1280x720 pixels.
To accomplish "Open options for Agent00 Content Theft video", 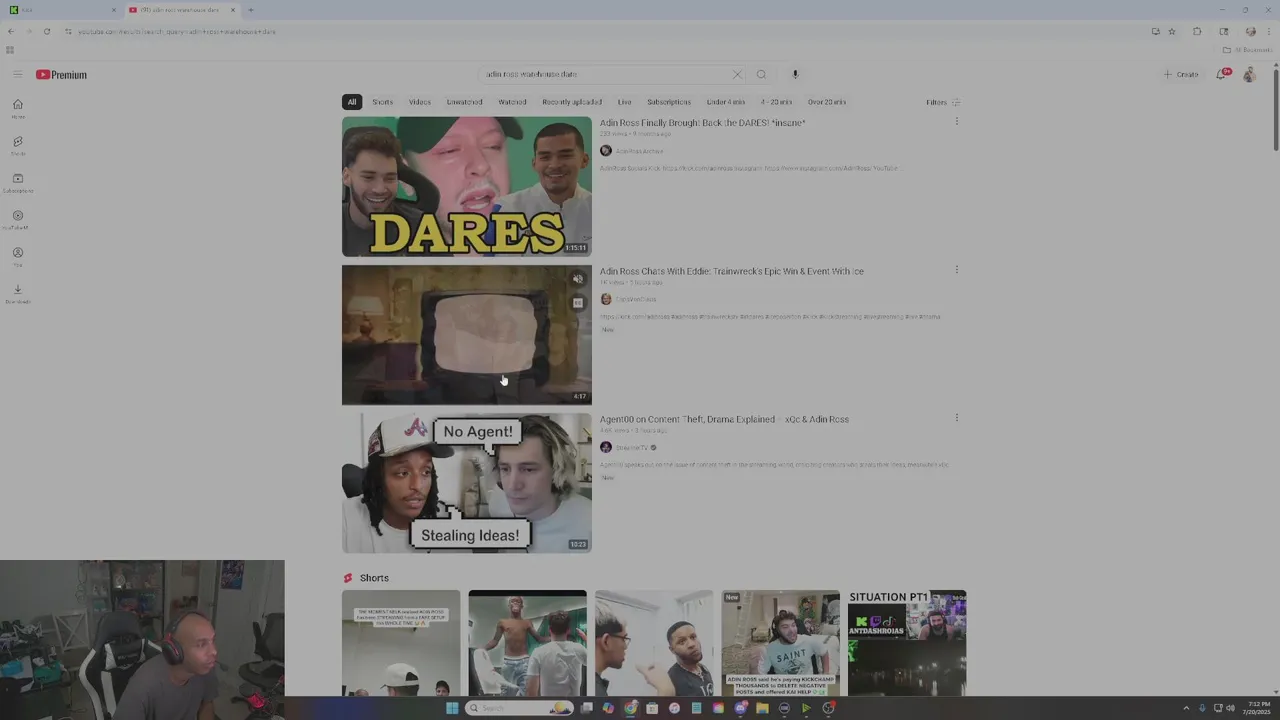I will pos(956,418).
